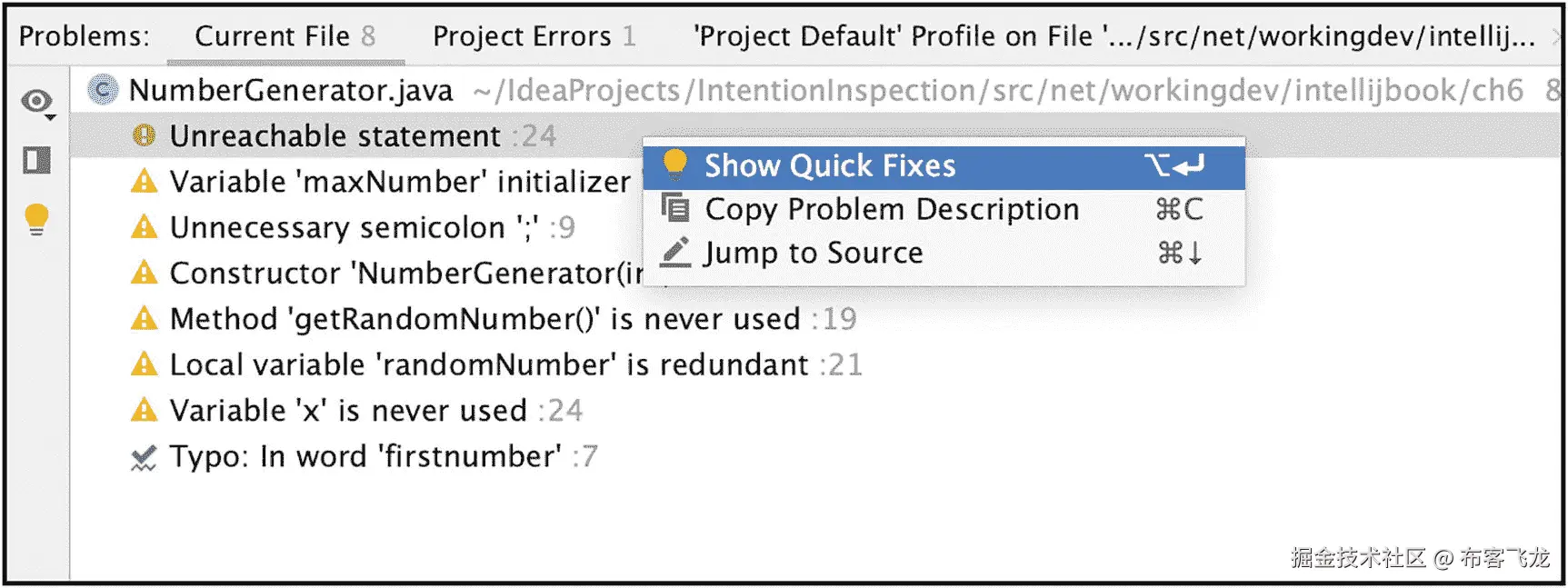Screen dimensions: 1568x588
Task: Select the Variable 'x' is never used warning
Action: (348, 411)
